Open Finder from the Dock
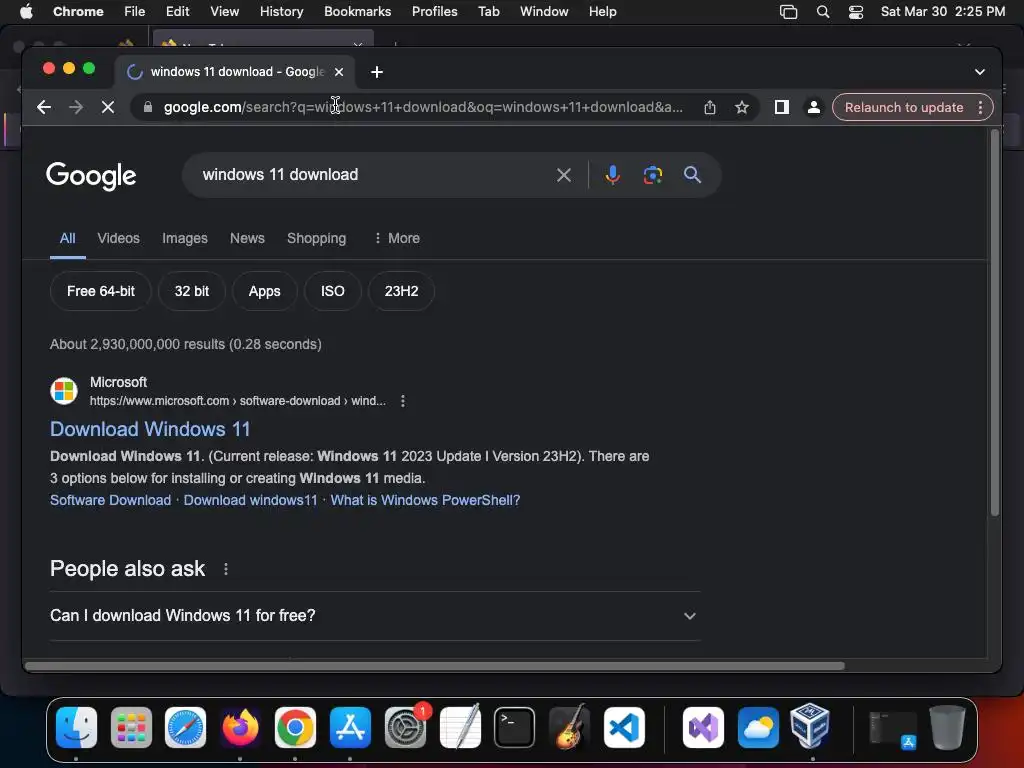The height and width of the screenshot is (768, 1024). click(76, 727)
